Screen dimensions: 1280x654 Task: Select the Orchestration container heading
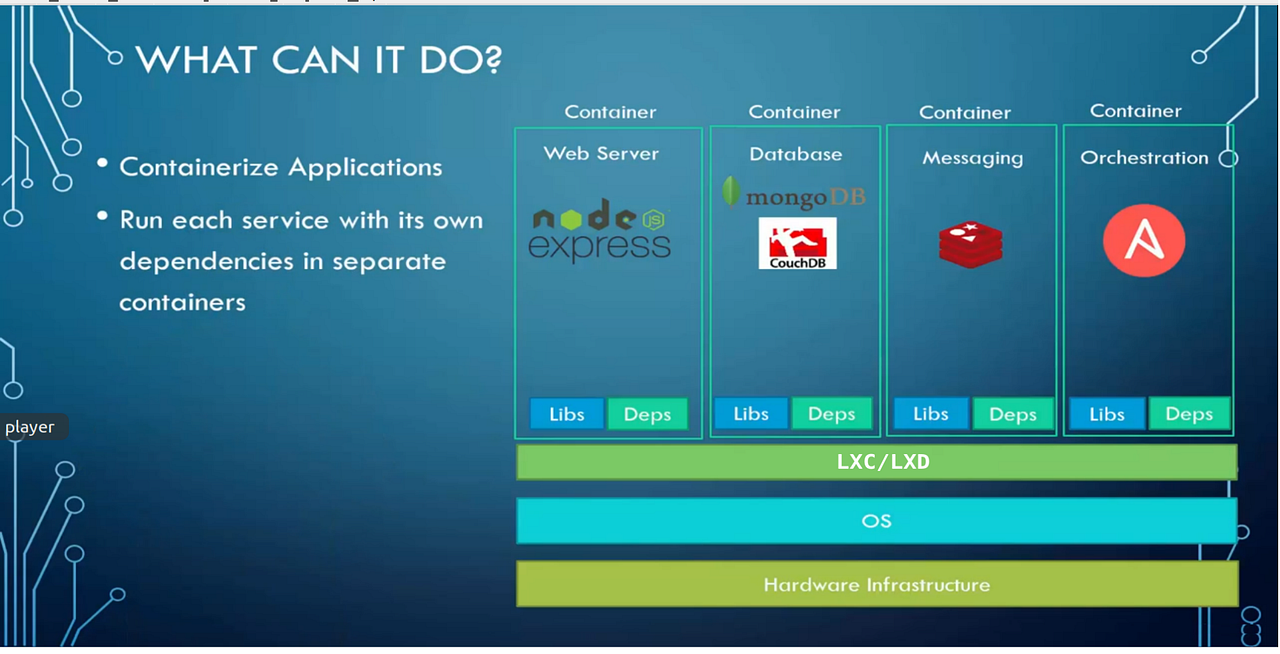pos(1142,157)
